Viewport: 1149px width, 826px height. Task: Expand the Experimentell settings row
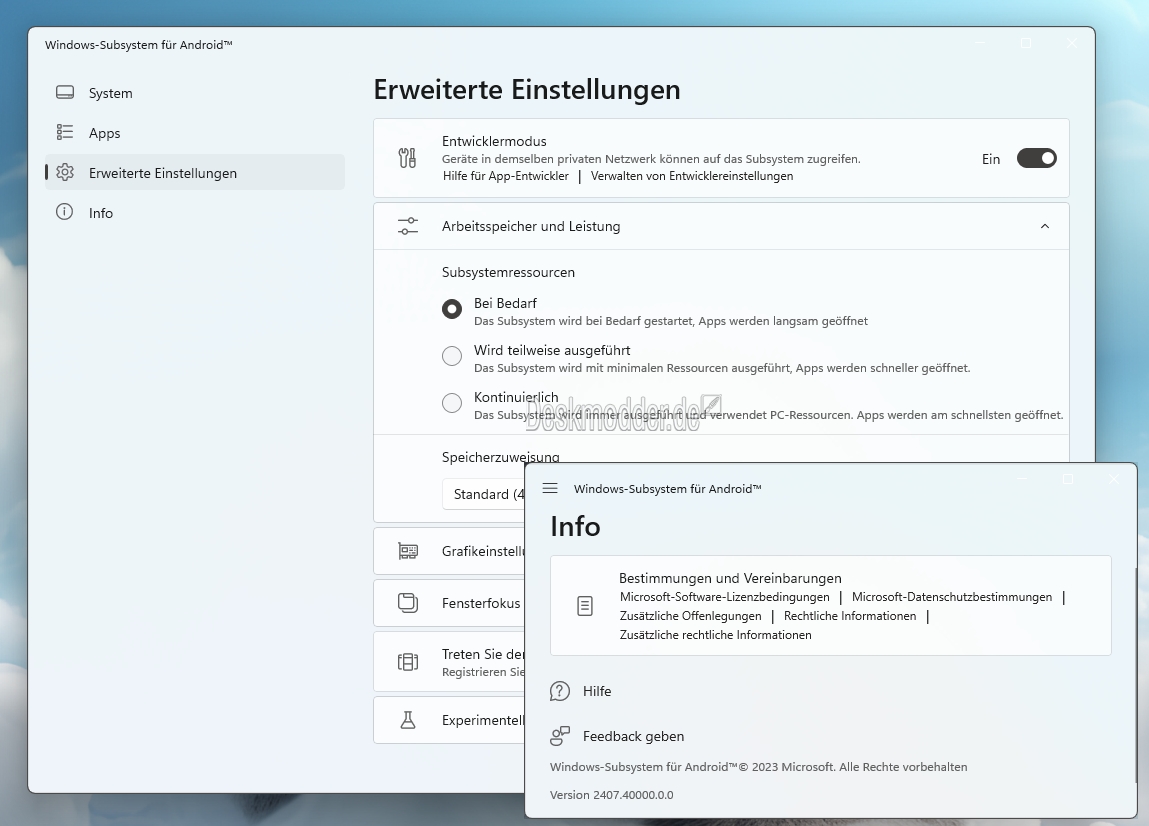tap(449, 720)
